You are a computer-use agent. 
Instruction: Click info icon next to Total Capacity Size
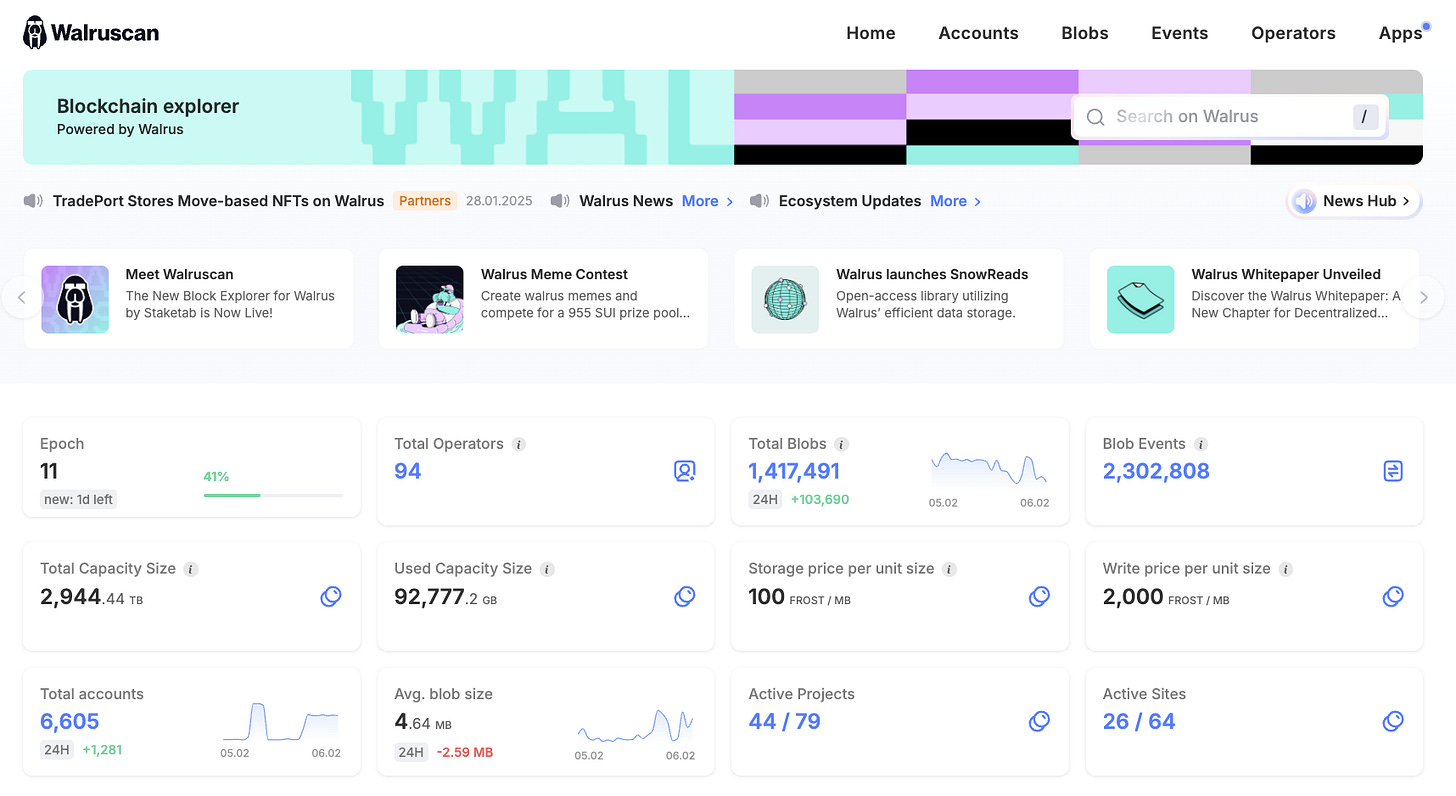[191, 569]
